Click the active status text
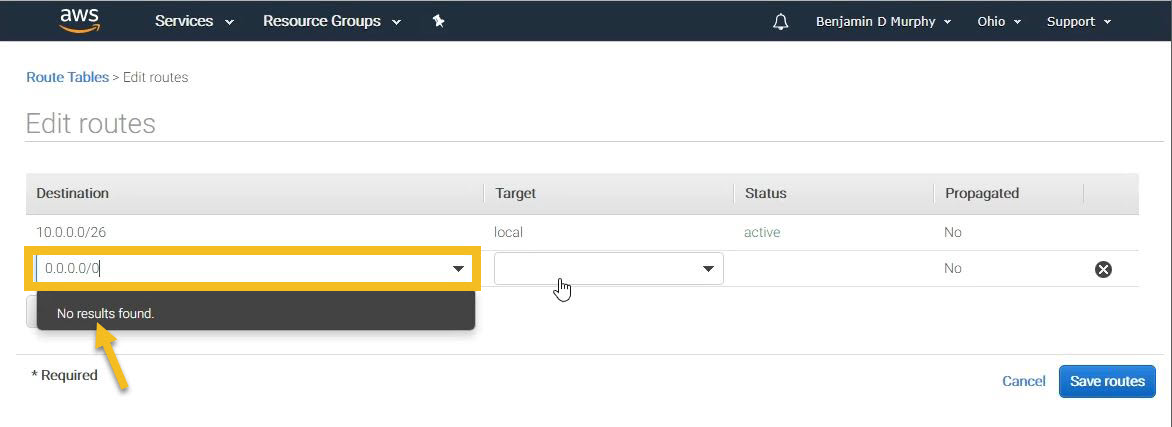Image resolution: width=1172 pixels, height=427 pixels. (762, 233)
